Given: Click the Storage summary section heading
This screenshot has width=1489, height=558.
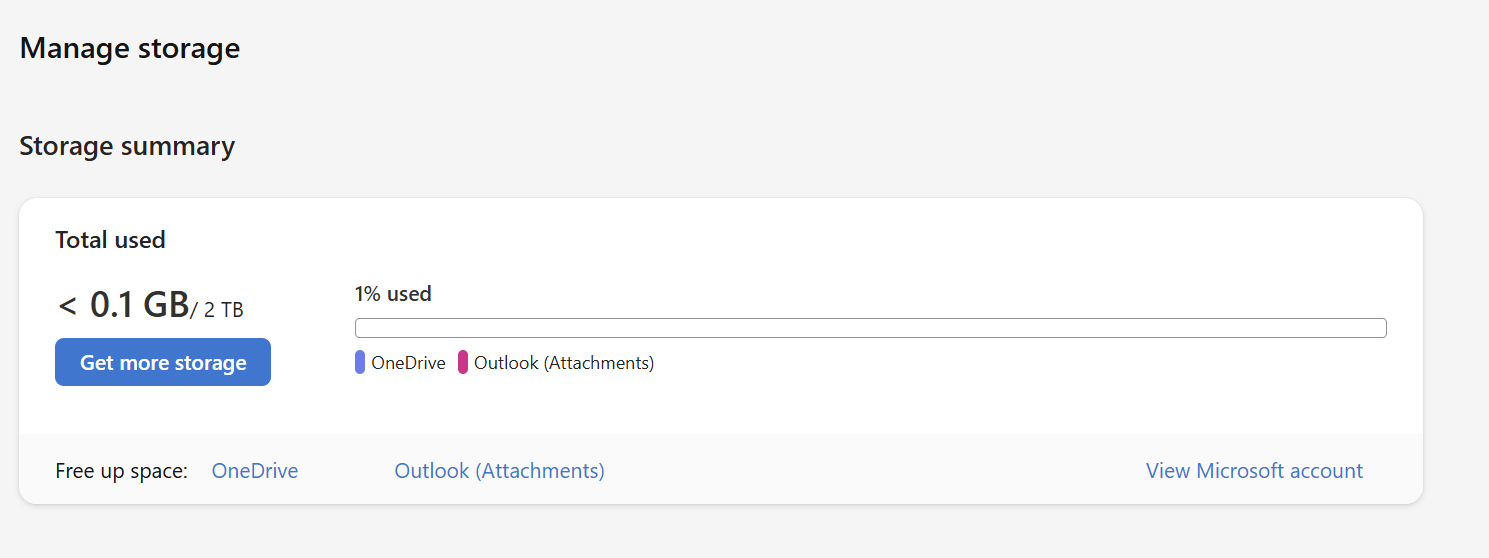Looking at the screenshot, I should [x=127, y=146].
